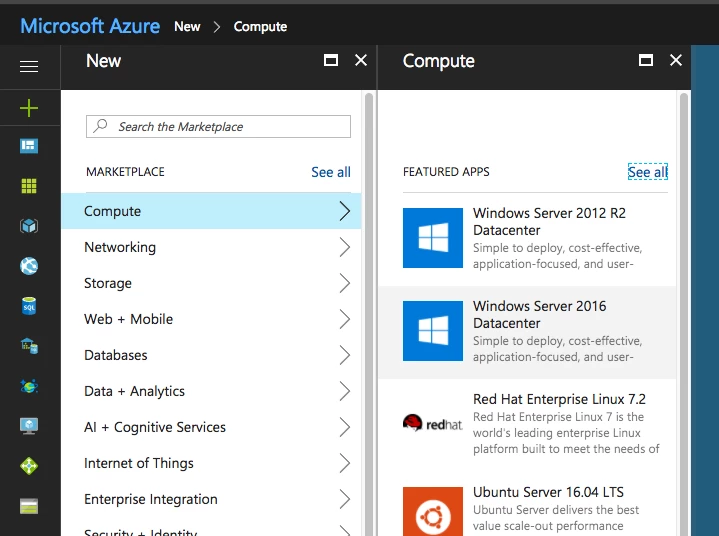Click the Ubuntu Server logo tile
The width and height of the screenshot is (719, 536).
click(x=433, y=512)
